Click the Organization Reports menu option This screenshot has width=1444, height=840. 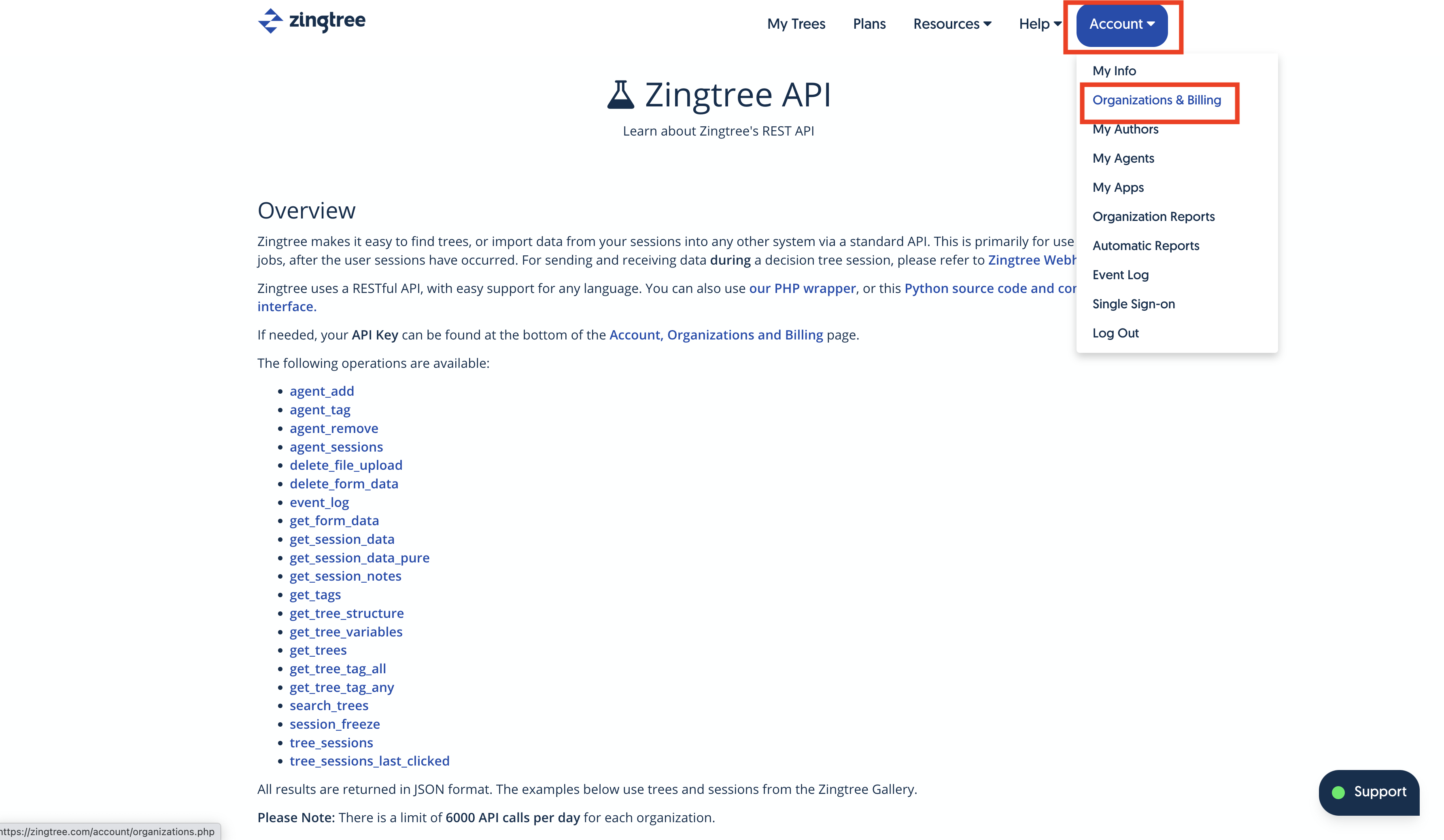(1153, 216)
